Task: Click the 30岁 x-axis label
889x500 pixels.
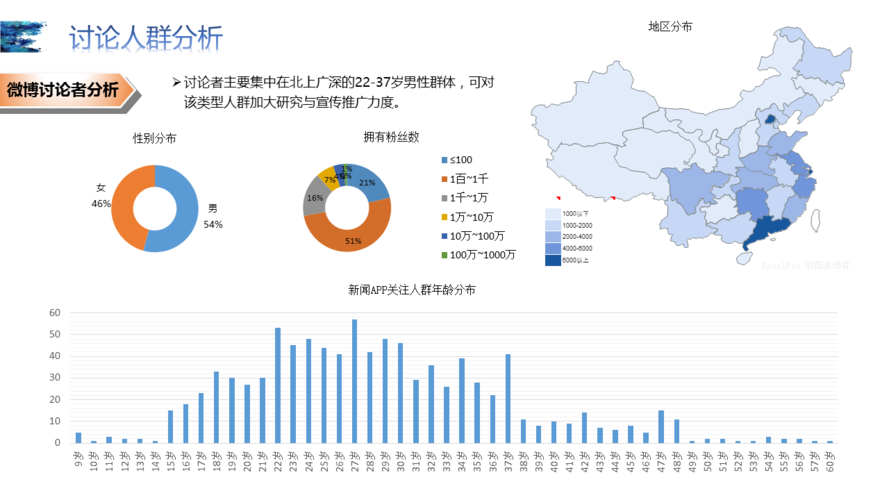Action: (x=400, y=461)
